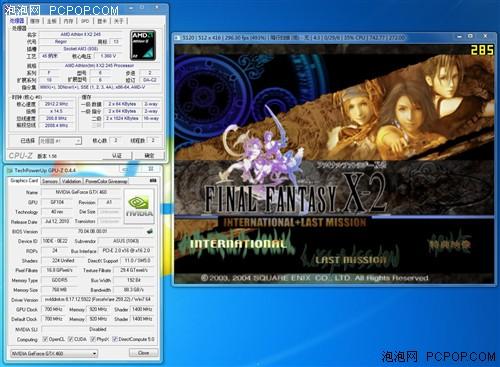500x367 pixels.
Task: Open the PowerColor Giveaway tab in GPU-Z
Action: coord(106,181)
